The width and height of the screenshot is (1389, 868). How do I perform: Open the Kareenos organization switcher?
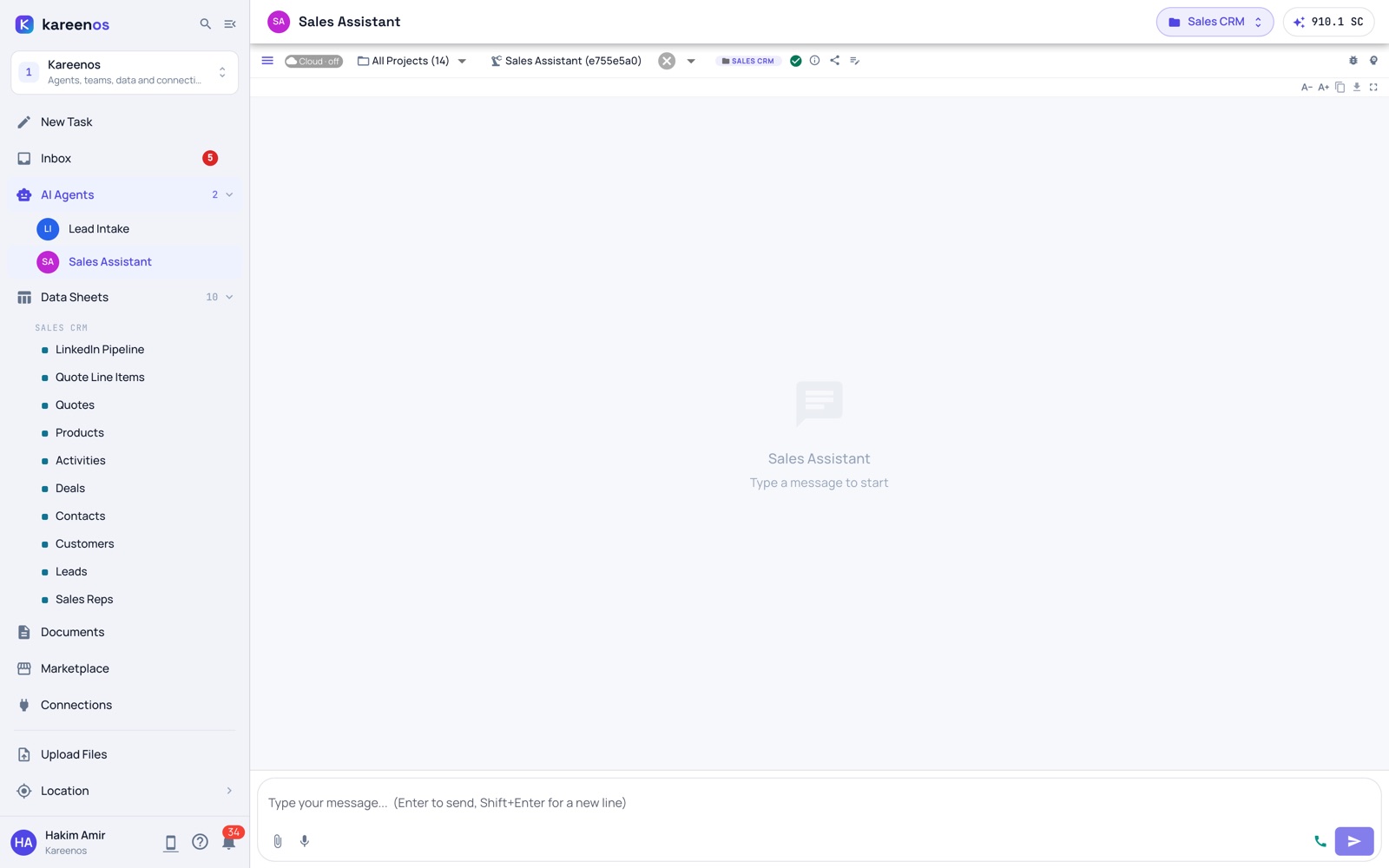tap(125, 72)
